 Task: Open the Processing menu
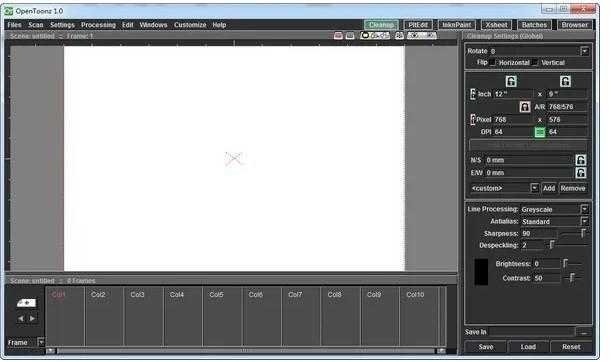click(98, 25)
